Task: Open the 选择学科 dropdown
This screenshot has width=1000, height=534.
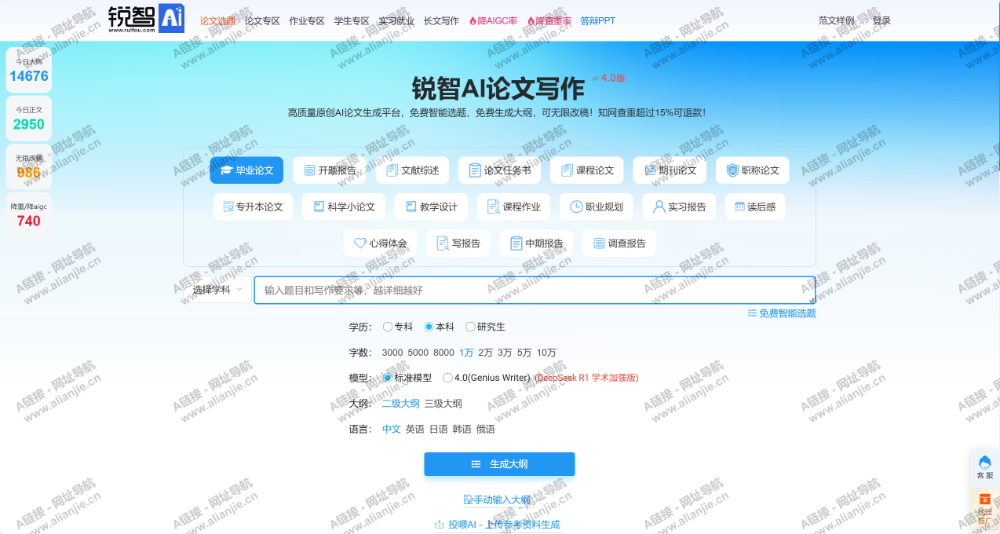Action: tap(217, 290)
